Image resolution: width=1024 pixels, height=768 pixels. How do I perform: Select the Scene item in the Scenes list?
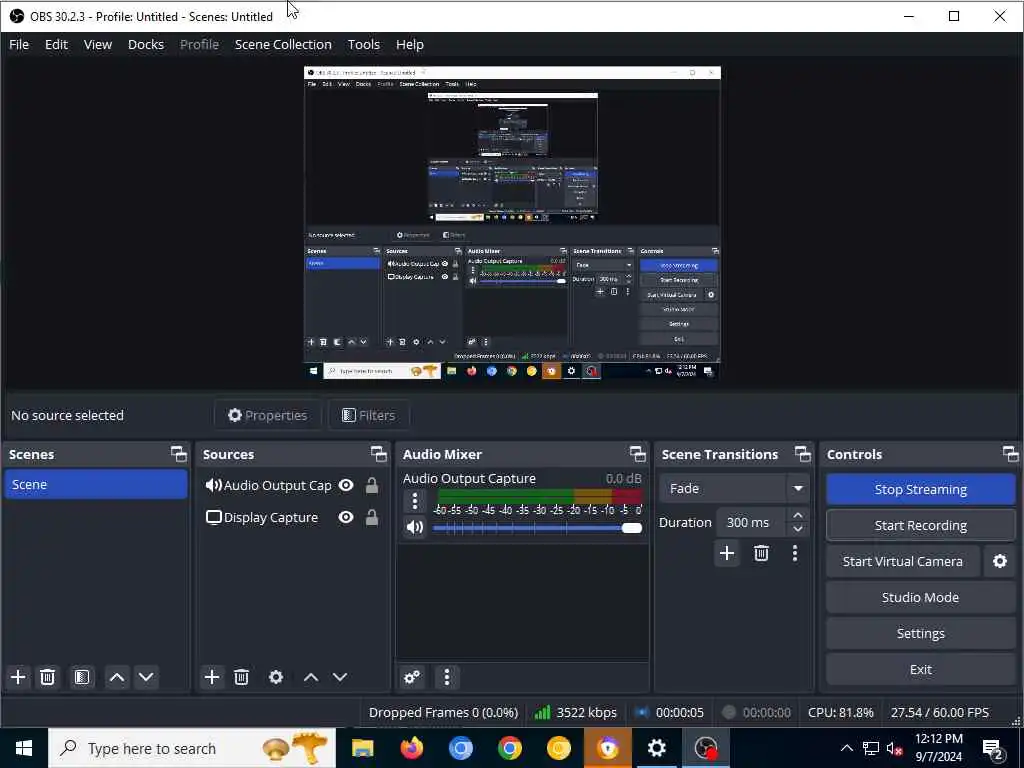point(95,485)
